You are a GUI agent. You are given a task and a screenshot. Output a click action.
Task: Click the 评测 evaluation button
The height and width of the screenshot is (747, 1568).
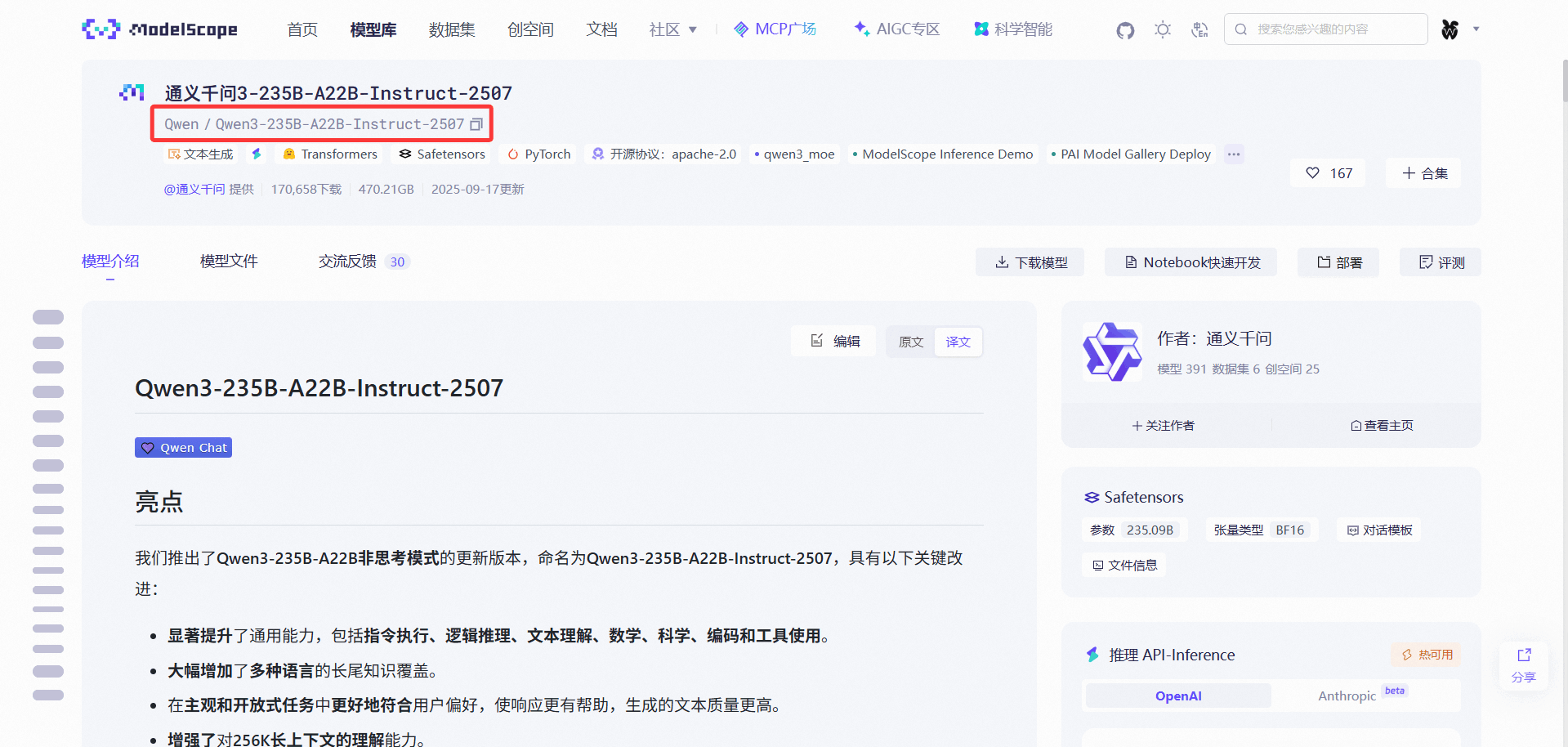coord(1441,262)
